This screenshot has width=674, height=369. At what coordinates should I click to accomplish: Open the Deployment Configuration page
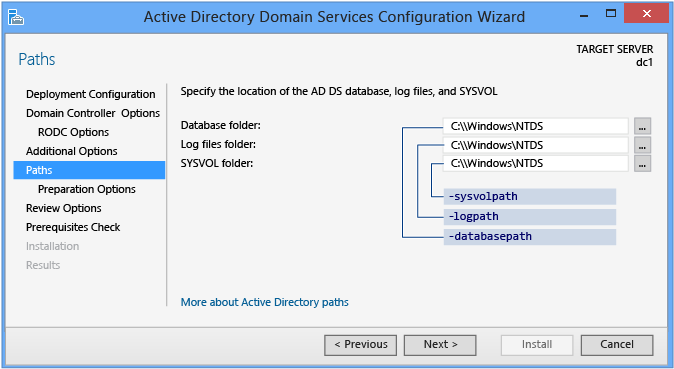click(x=90, y=94)
